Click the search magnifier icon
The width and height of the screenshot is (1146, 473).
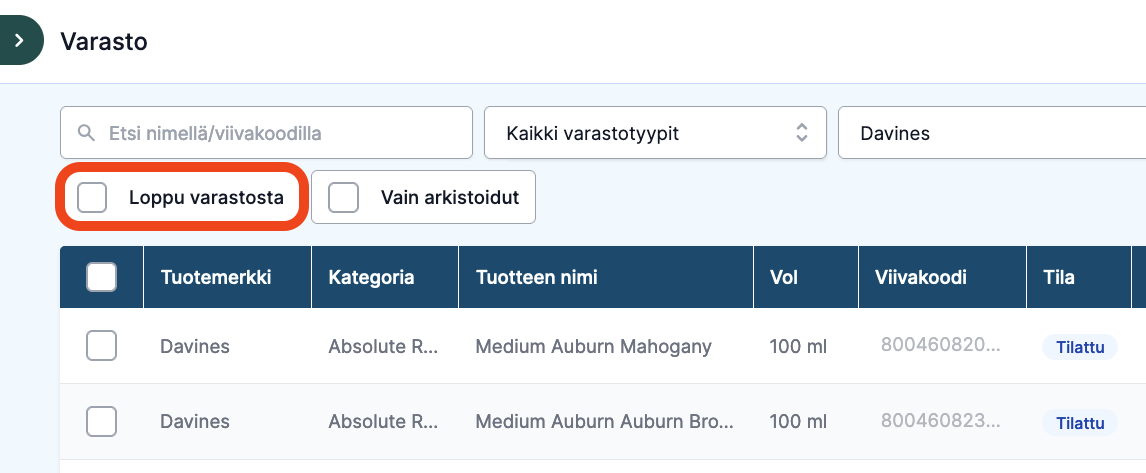86,133
